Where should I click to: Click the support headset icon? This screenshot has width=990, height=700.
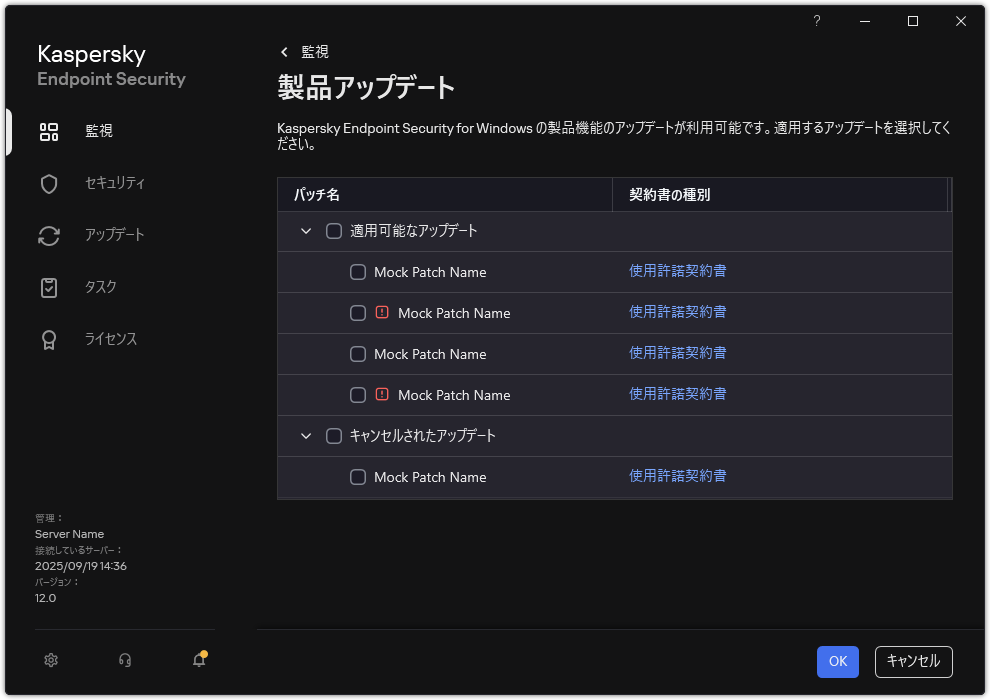point(124,660)
